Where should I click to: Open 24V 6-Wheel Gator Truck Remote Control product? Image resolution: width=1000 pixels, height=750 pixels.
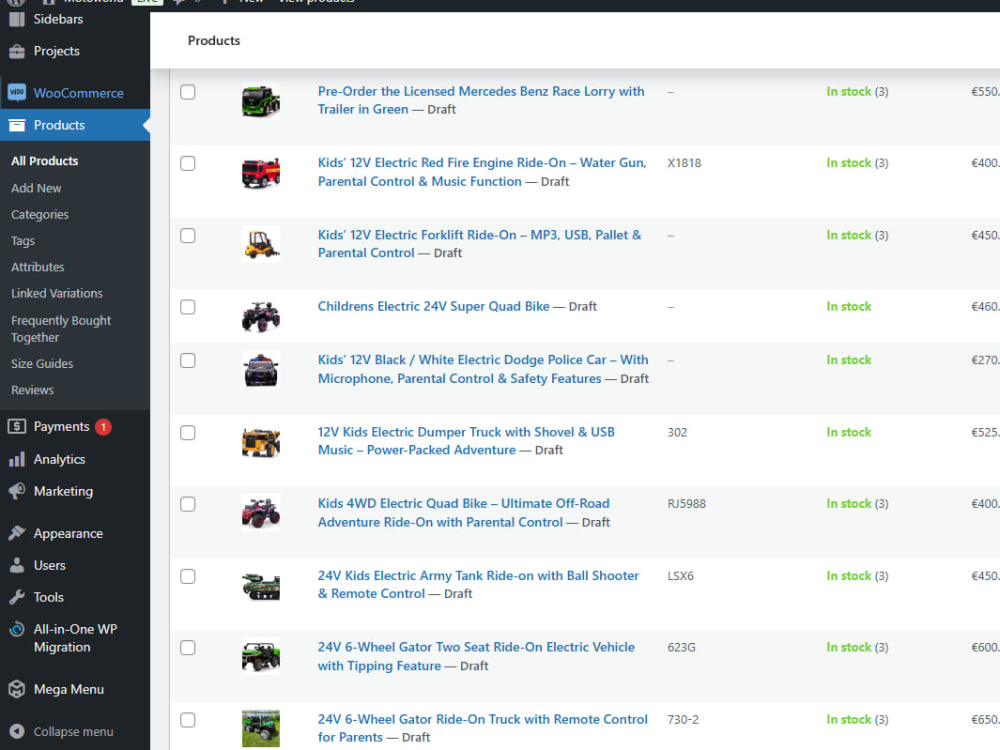point(483,728)
